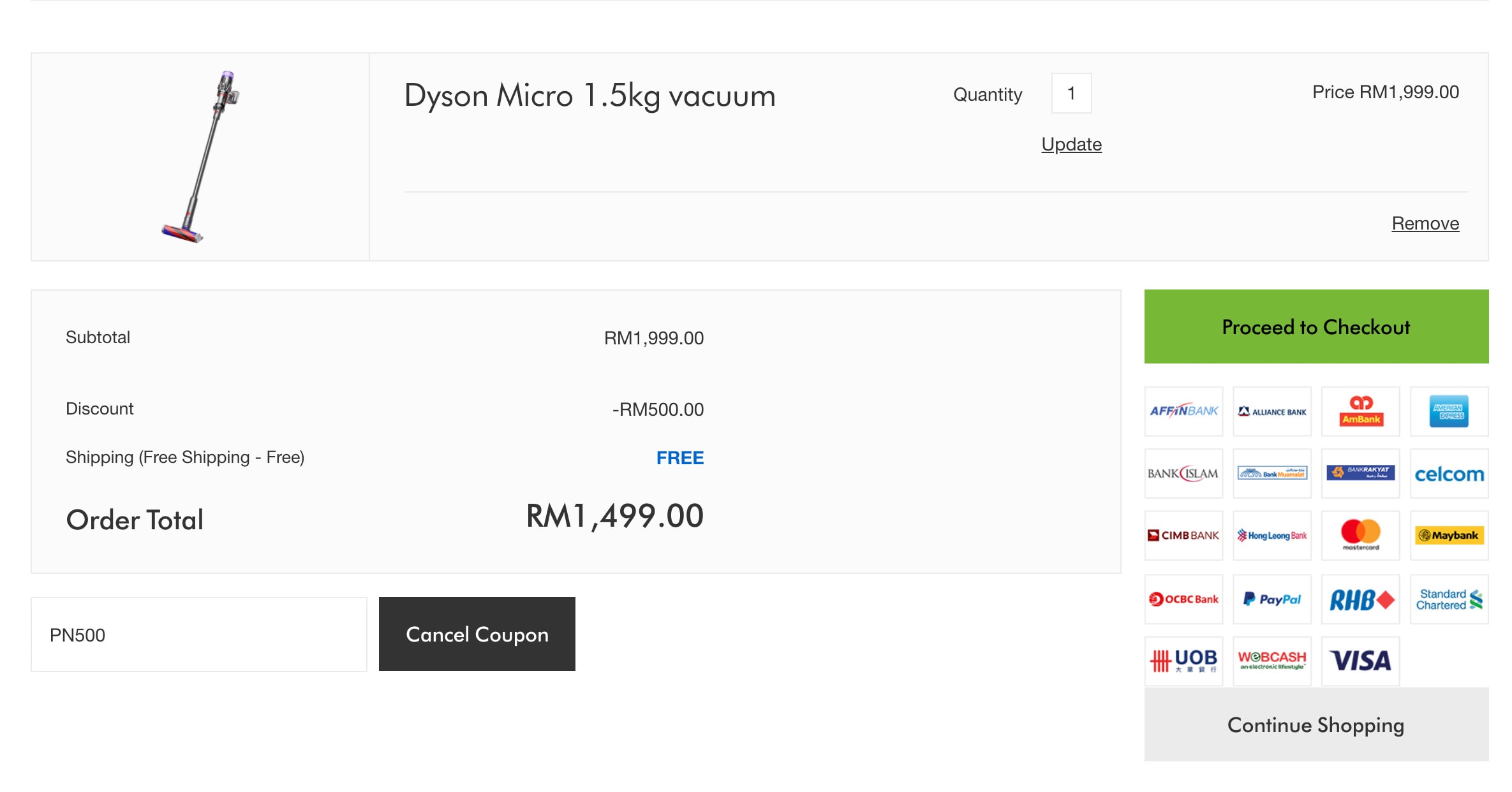The width and height of the screenshot is (1512, 792).
Task: Select the AffinBank payment icon
Action: pos(1183,411)
